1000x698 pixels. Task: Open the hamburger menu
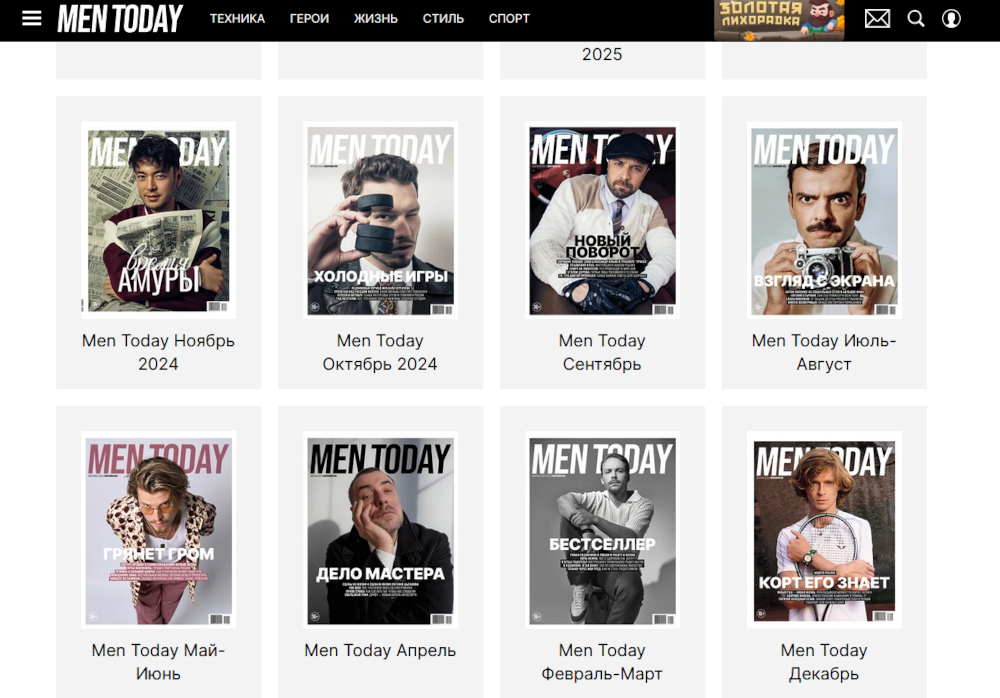tap(31, 19)
